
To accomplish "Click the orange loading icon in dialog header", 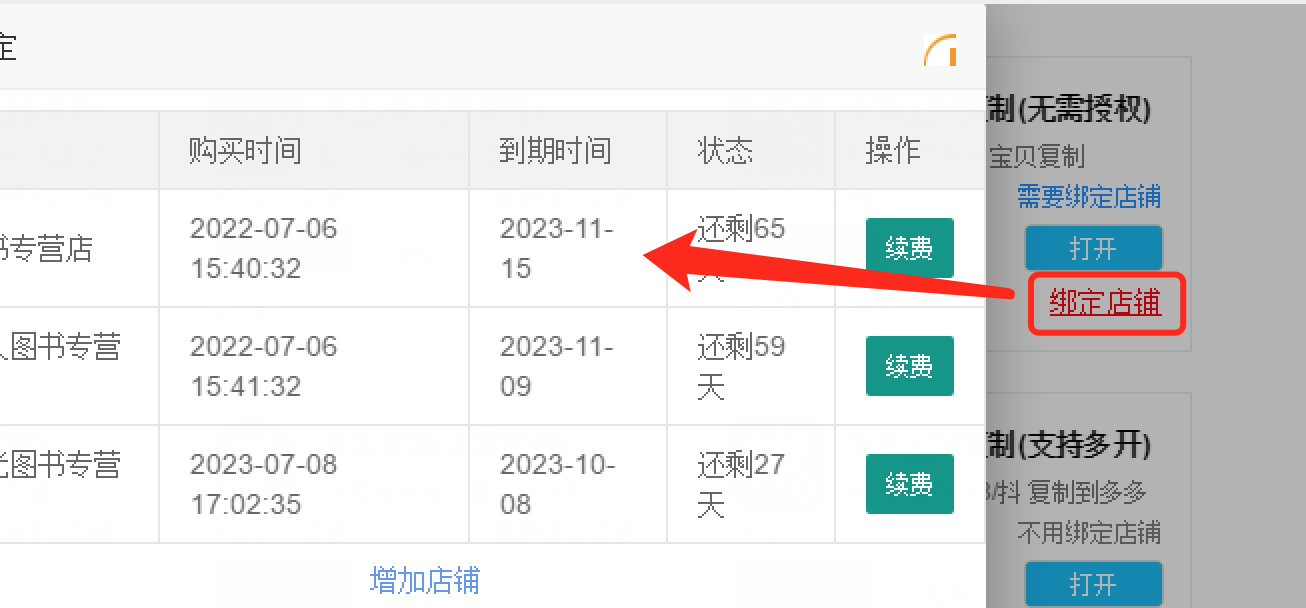I will 941,51.
